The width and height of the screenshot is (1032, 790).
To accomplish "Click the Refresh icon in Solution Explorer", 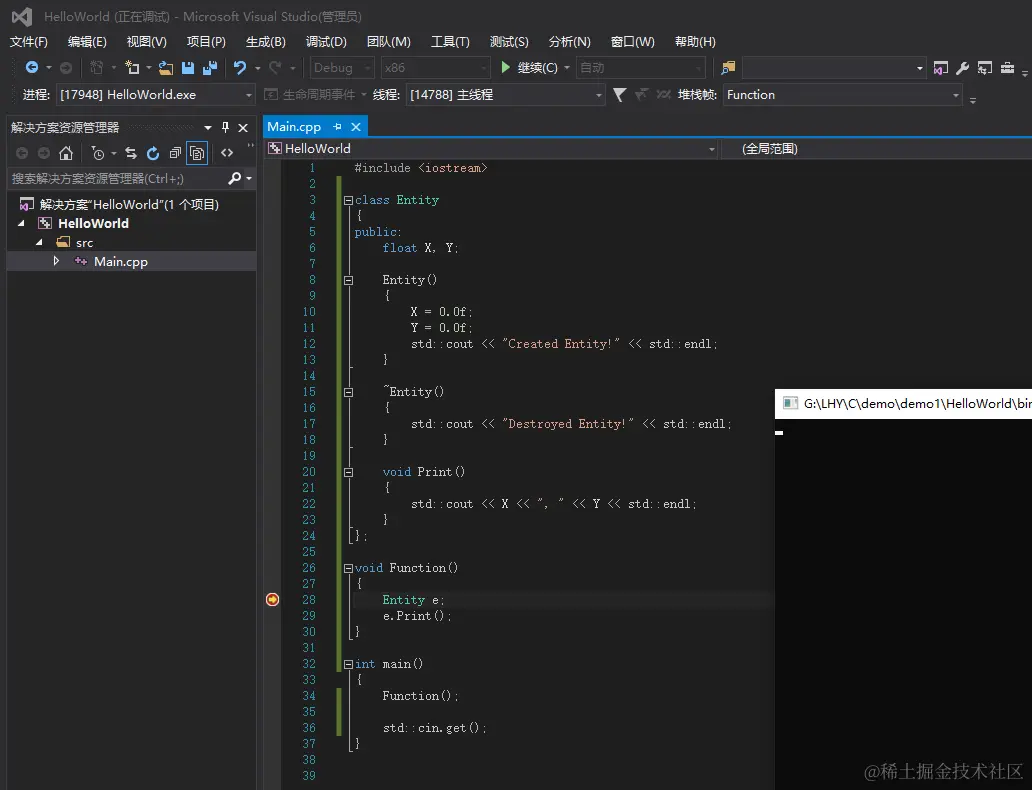I will [153, 153].
